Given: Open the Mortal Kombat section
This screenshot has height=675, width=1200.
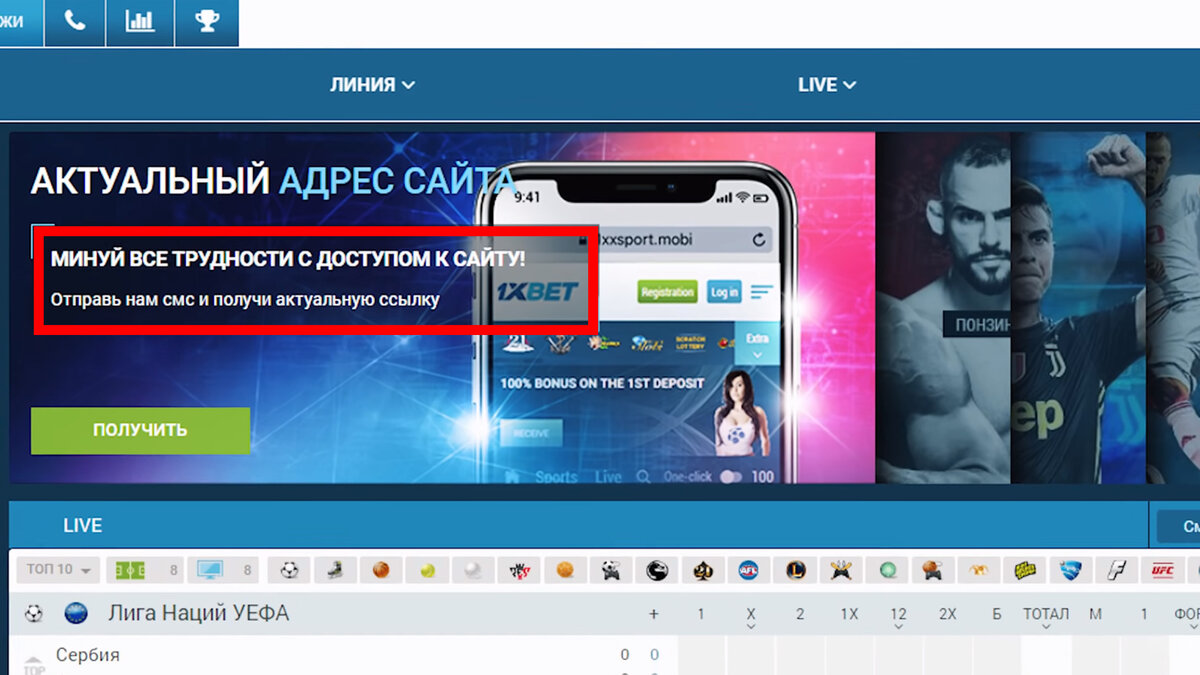Looking at the screenshot, I should (x=657, y=569).
